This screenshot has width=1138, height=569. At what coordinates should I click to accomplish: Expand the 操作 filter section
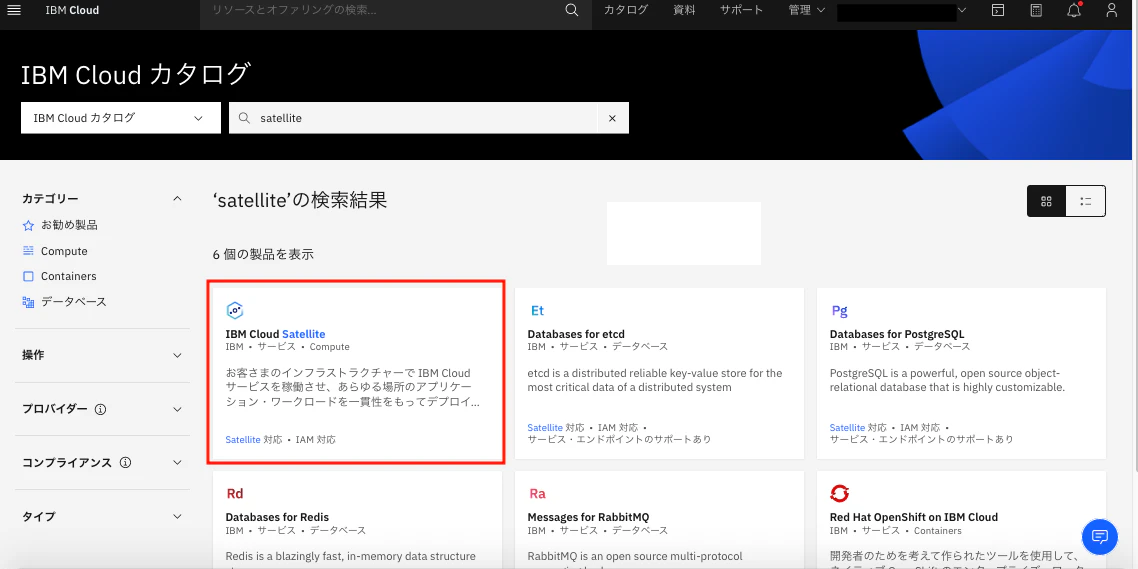(177, 356)
